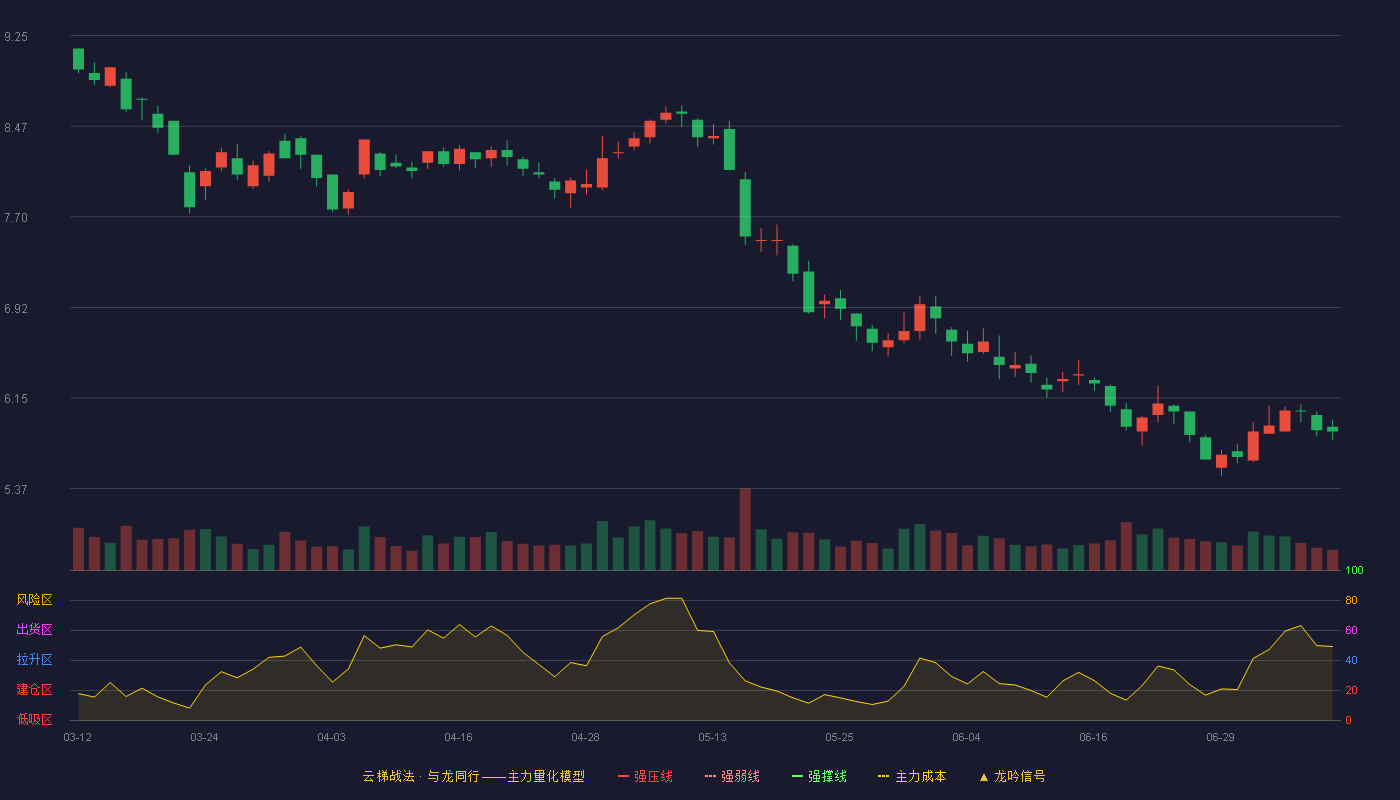Screen dimensions: 1400x800
Task: Click the 出货区 zone label
Action: [x=34, y=630]
